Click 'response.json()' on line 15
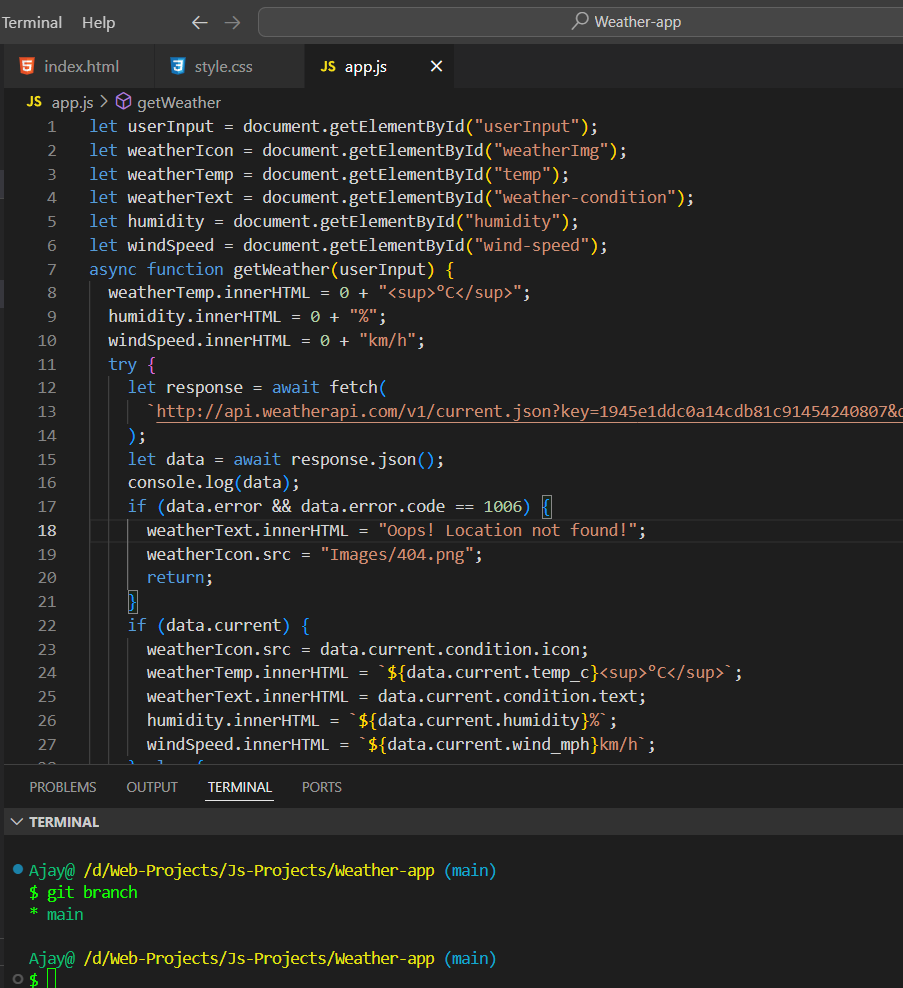Viewport: 903px width, 988px height. point(362,460)
